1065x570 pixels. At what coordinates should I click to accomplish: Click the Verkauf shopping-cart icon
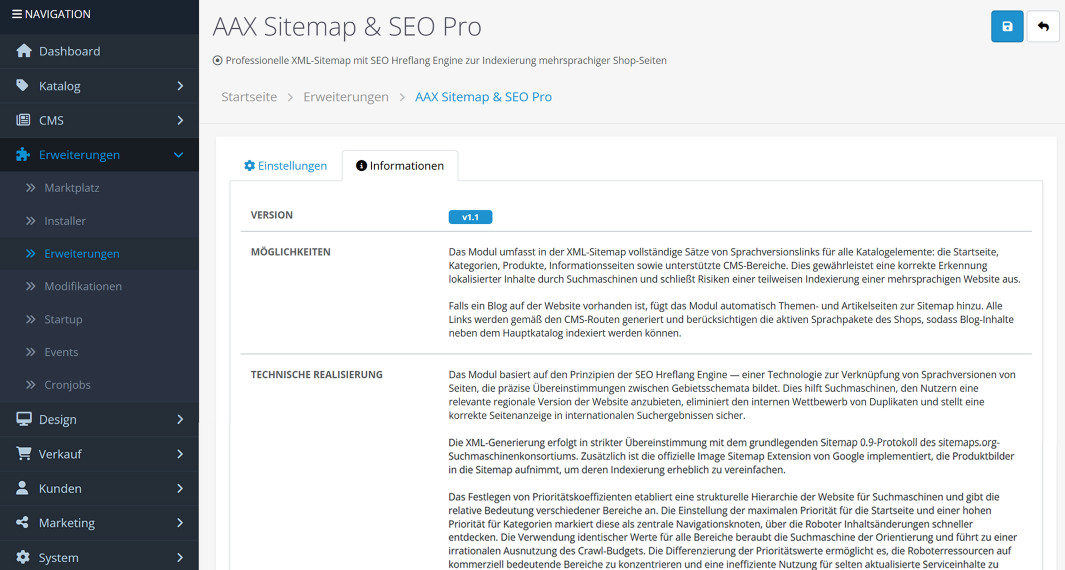pos(23,454)
